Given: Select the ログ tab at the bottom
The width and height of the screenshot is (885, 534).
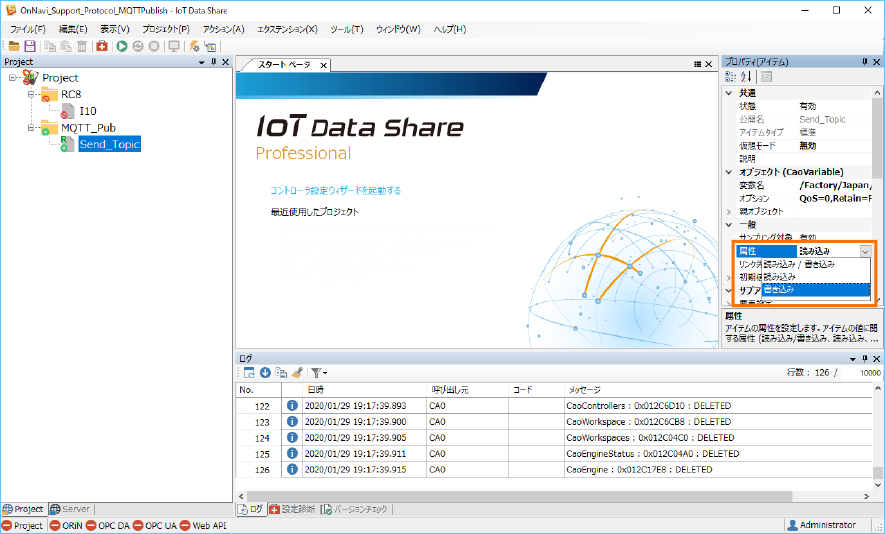Looking at the screenshot, I should point(251,509).
